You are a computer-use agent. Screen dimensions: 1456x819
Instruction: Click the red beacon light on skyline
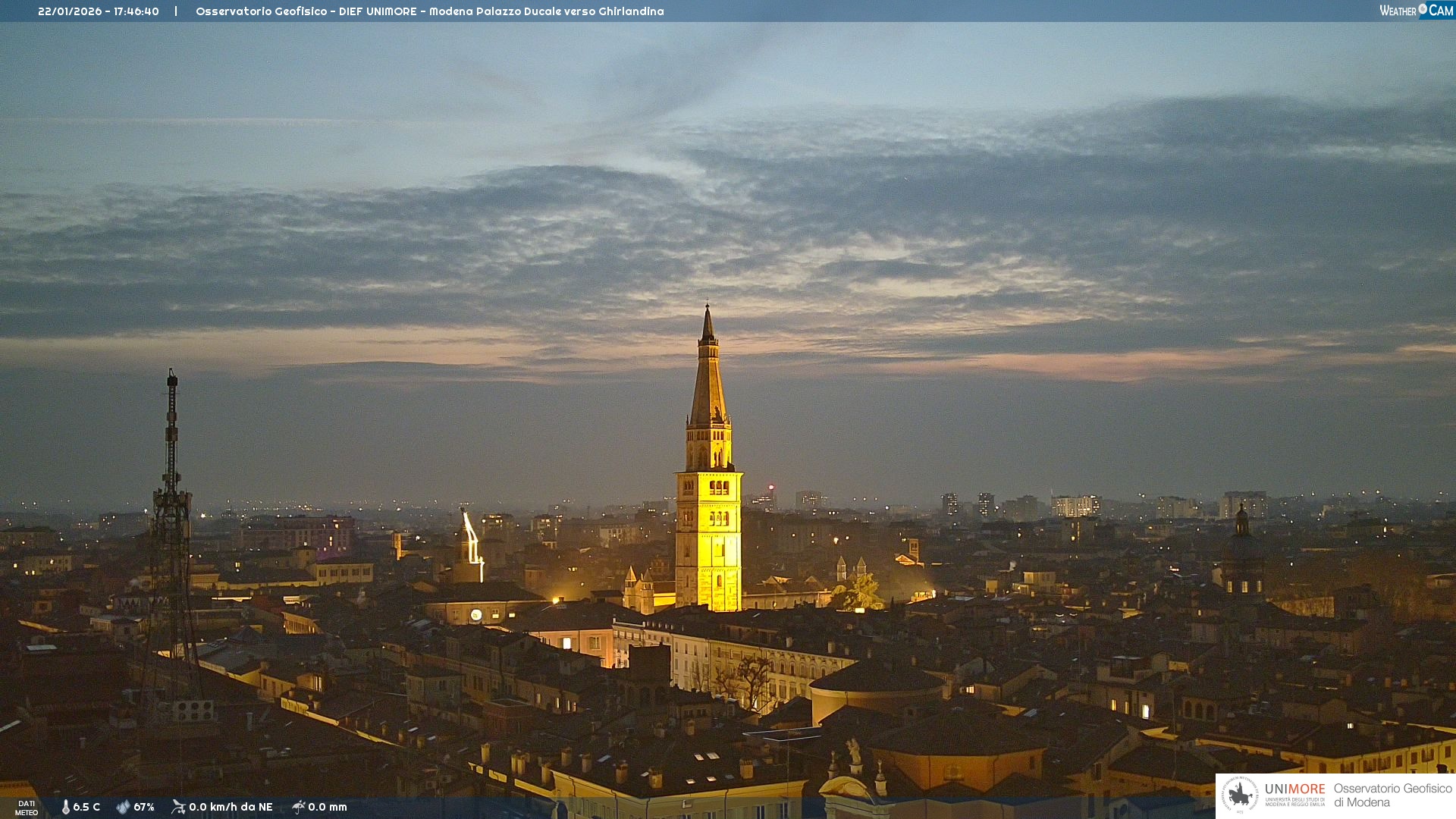tap(771, 487)
